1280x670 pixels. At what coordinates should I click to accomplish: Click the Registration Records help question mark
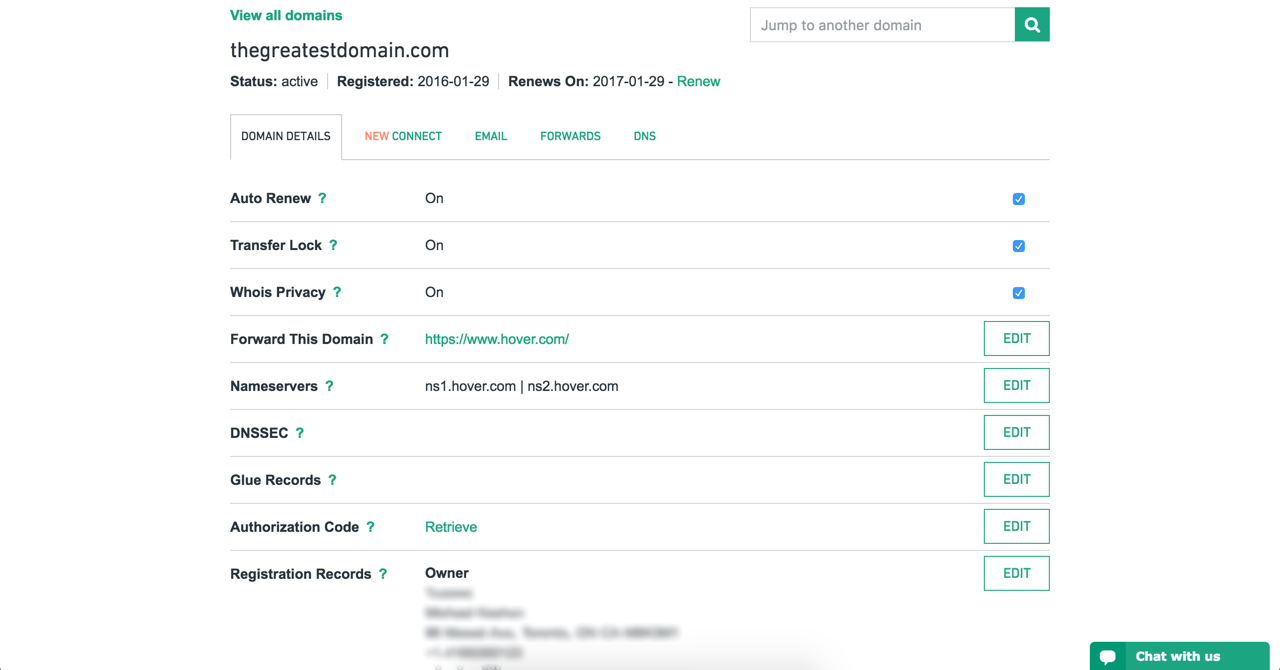pos(382,573)
